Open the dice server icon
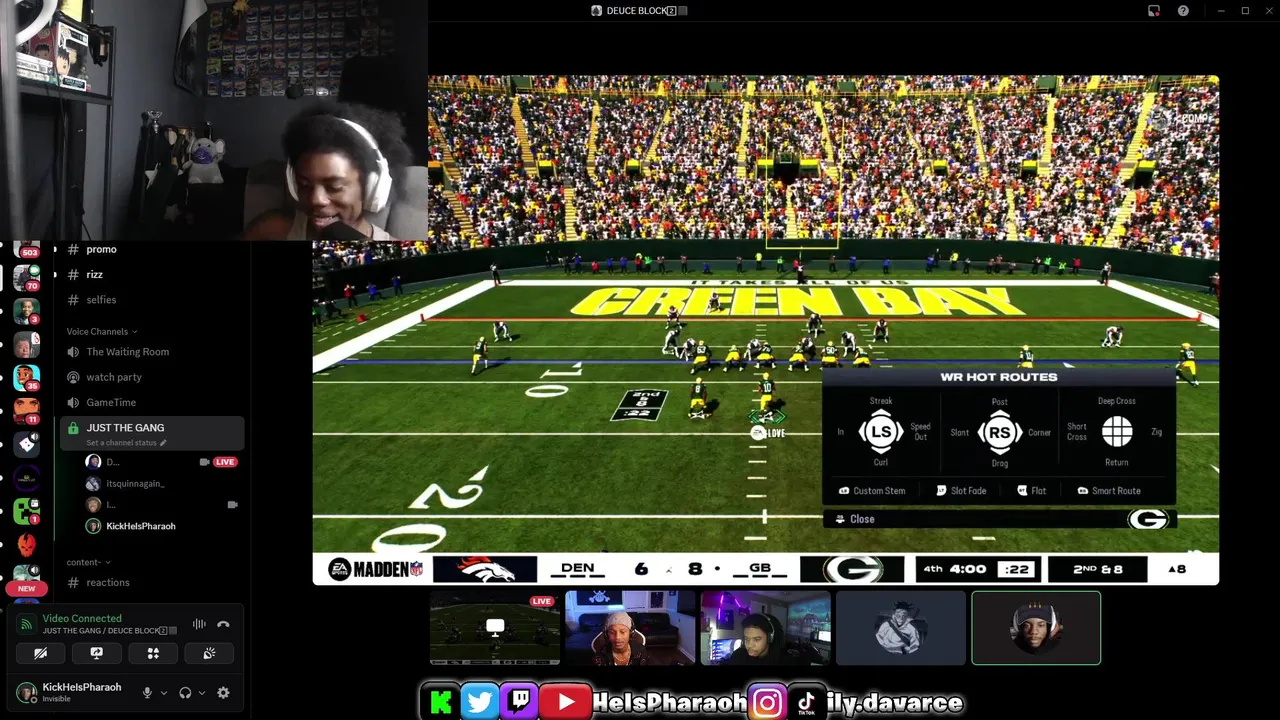This screenshot has width=1280, height=720. 27,444
